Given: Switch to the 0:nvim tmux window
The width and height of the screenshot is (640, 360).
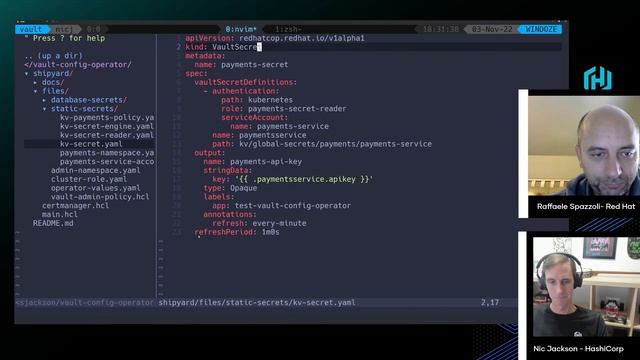Looking at the screenshot, I should tap(241, 29).
